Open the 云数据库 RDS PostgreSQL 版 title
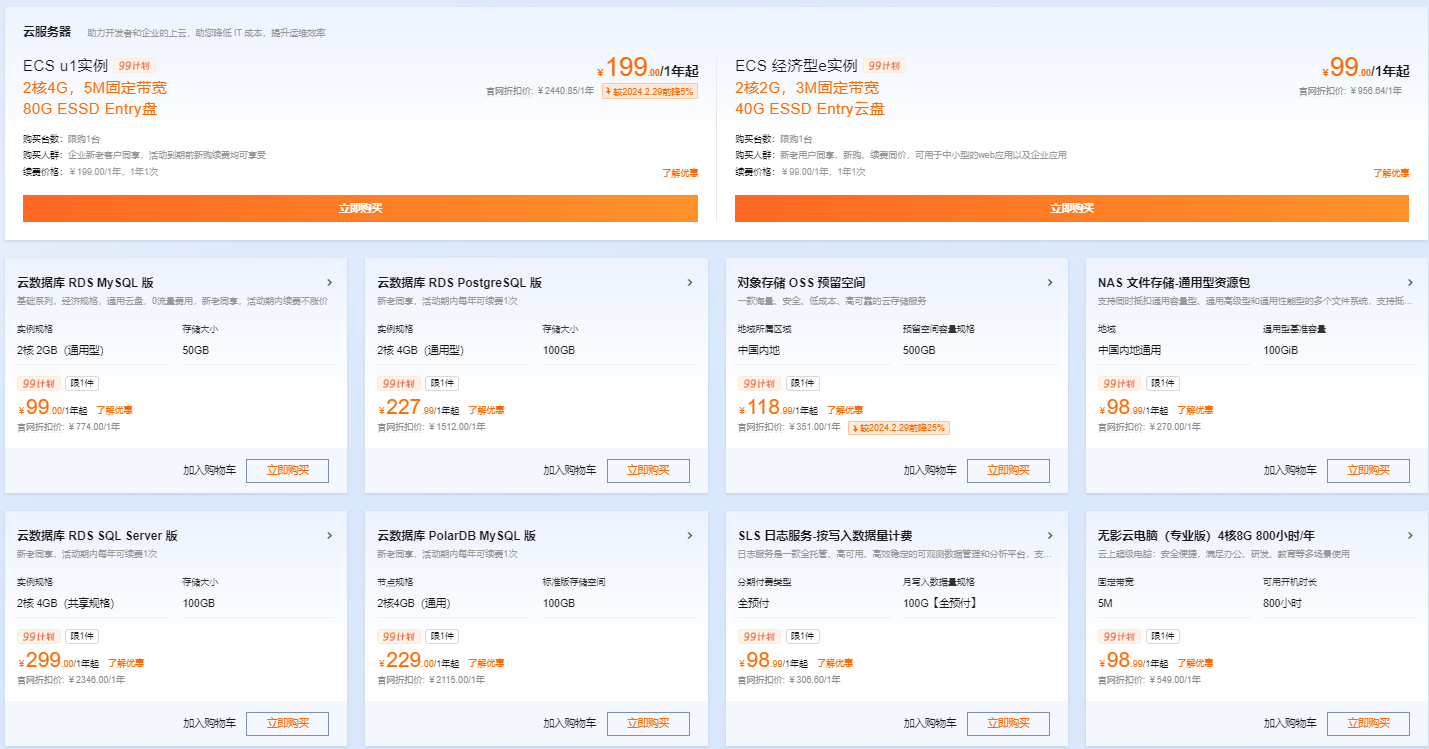The width and height of the screenshot is (1429, 749). (460, 283)
